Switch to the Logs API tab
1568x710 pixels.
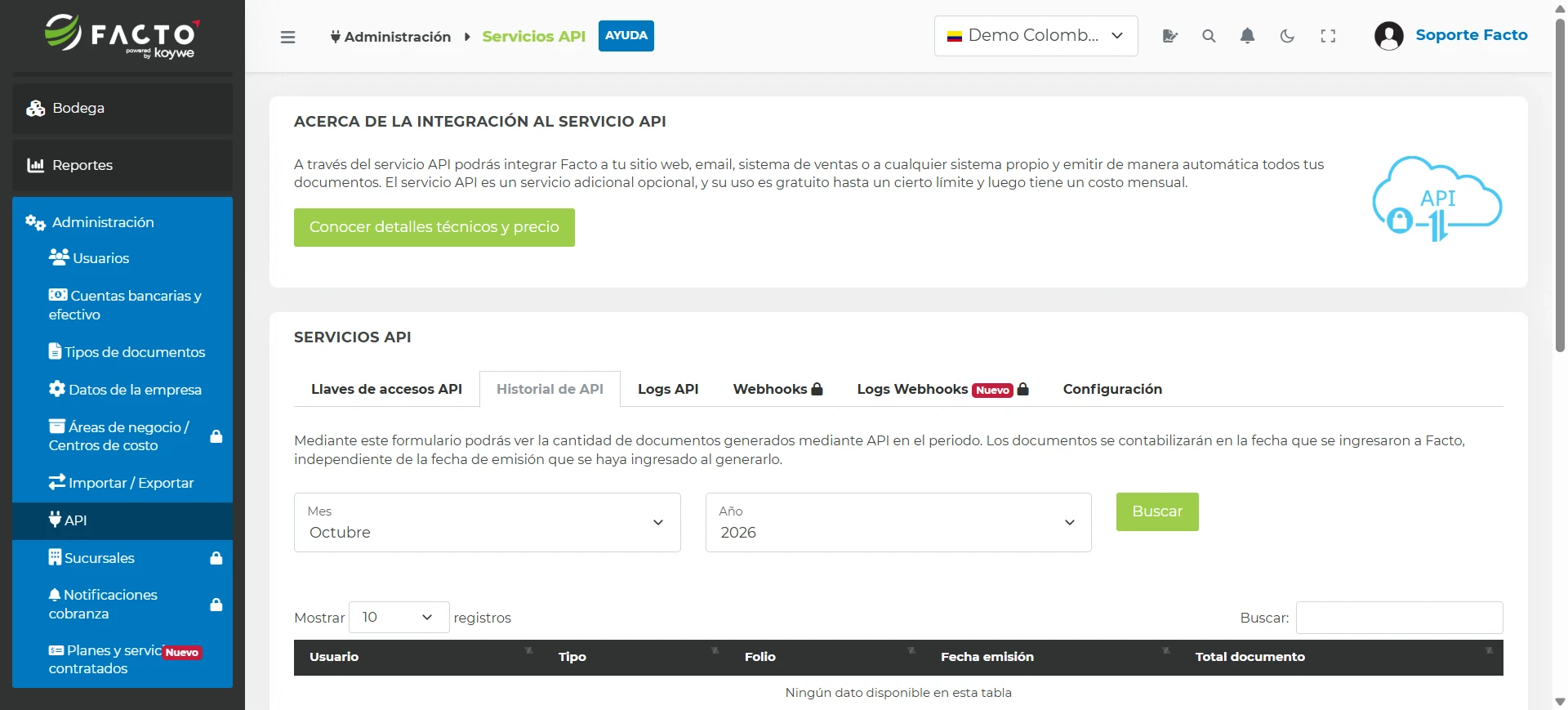pyautogui.click(x=668, y=389)
